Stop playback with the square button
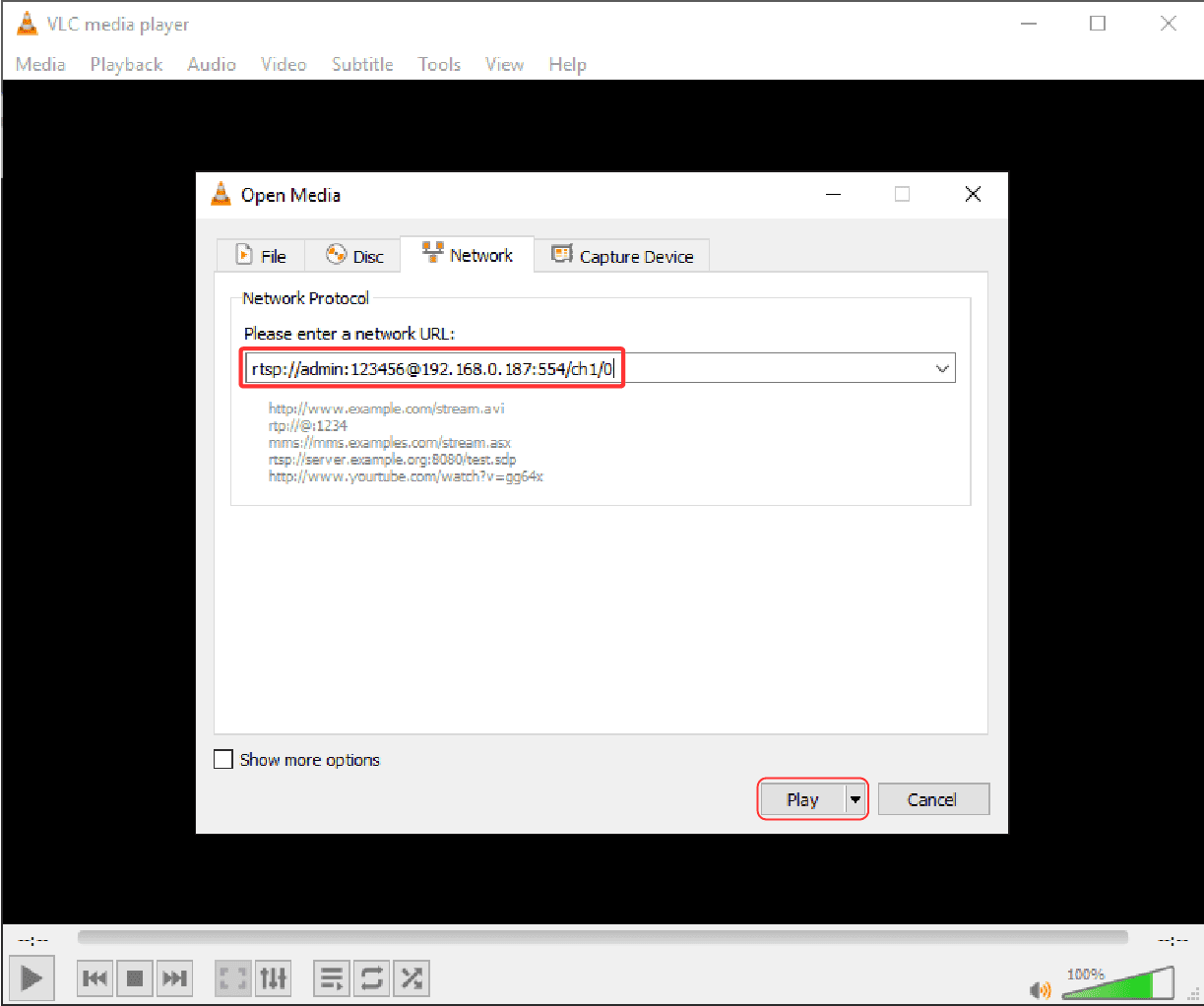Screen dimensions: 1204x1006 [135, 977]
